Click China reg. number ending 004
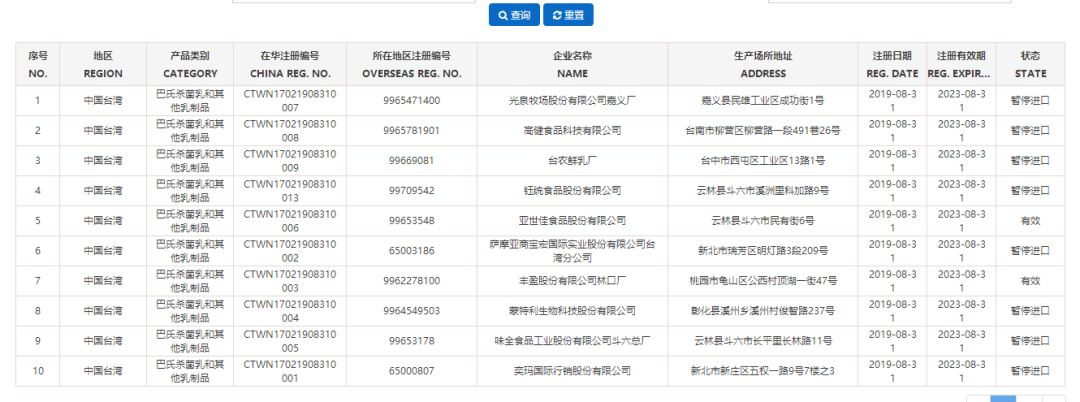 (x=290, y=311)
